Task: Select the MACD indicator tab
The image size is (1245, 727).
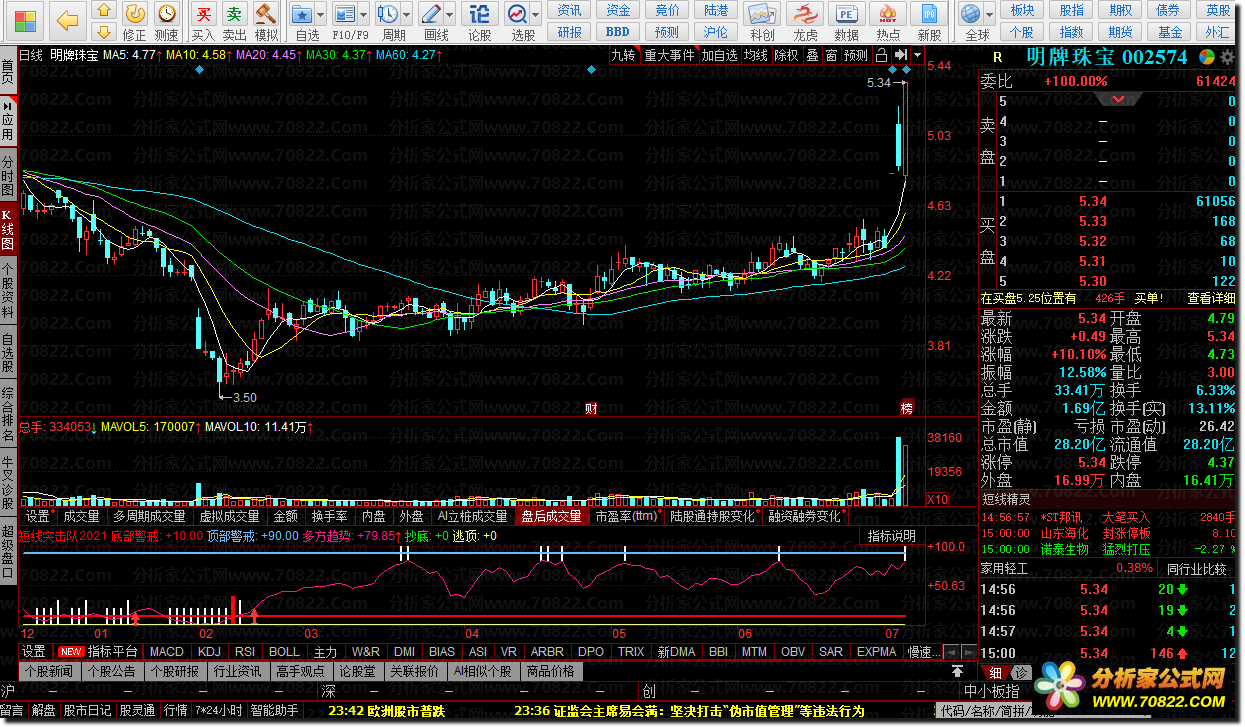Action: click(166, 652)
